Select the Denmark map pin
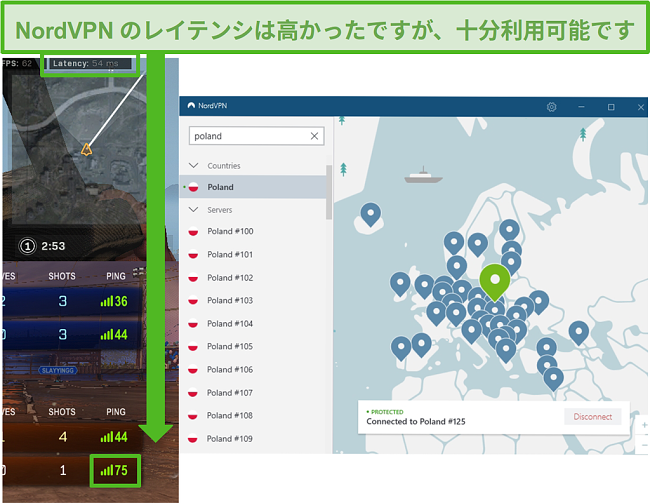650x503 pixels. (x=457, y=266)
